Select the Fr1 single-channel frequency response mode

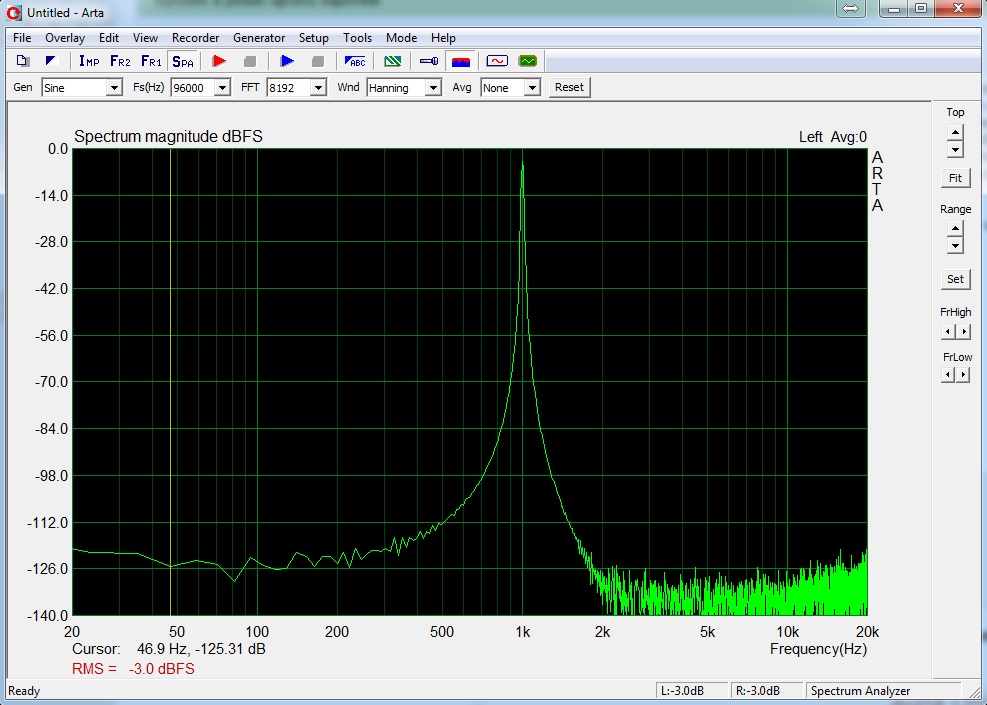click(151, 61)
